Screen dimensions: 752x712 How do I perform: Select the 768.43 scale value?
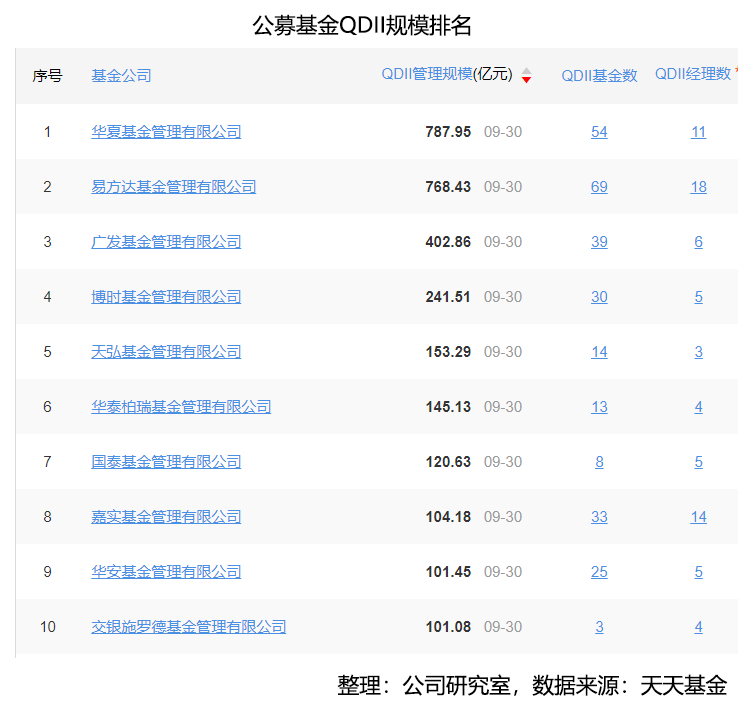tap(448, 187)
